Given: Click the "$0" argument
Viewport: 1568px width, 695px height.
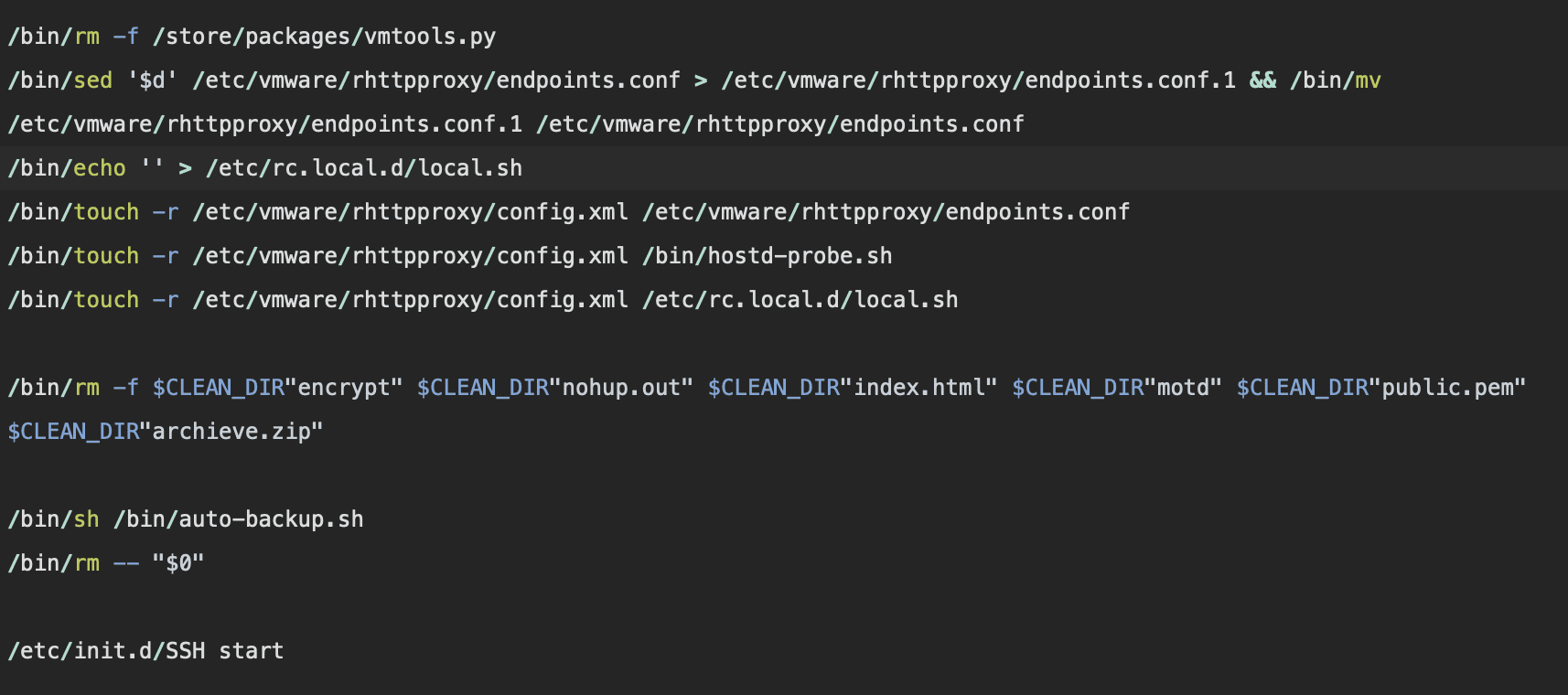Looking at the screenshot, I should tap(178, 563).
